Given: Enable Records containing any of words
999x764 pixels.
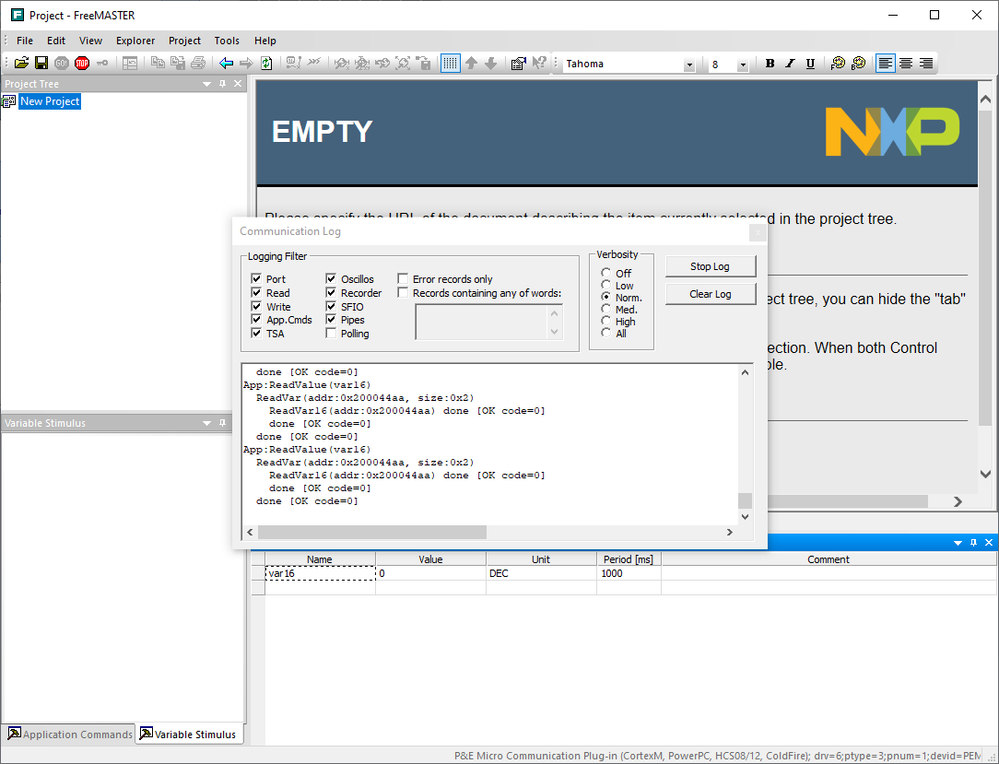Looking at the screenshot, I should coord(403,292).
